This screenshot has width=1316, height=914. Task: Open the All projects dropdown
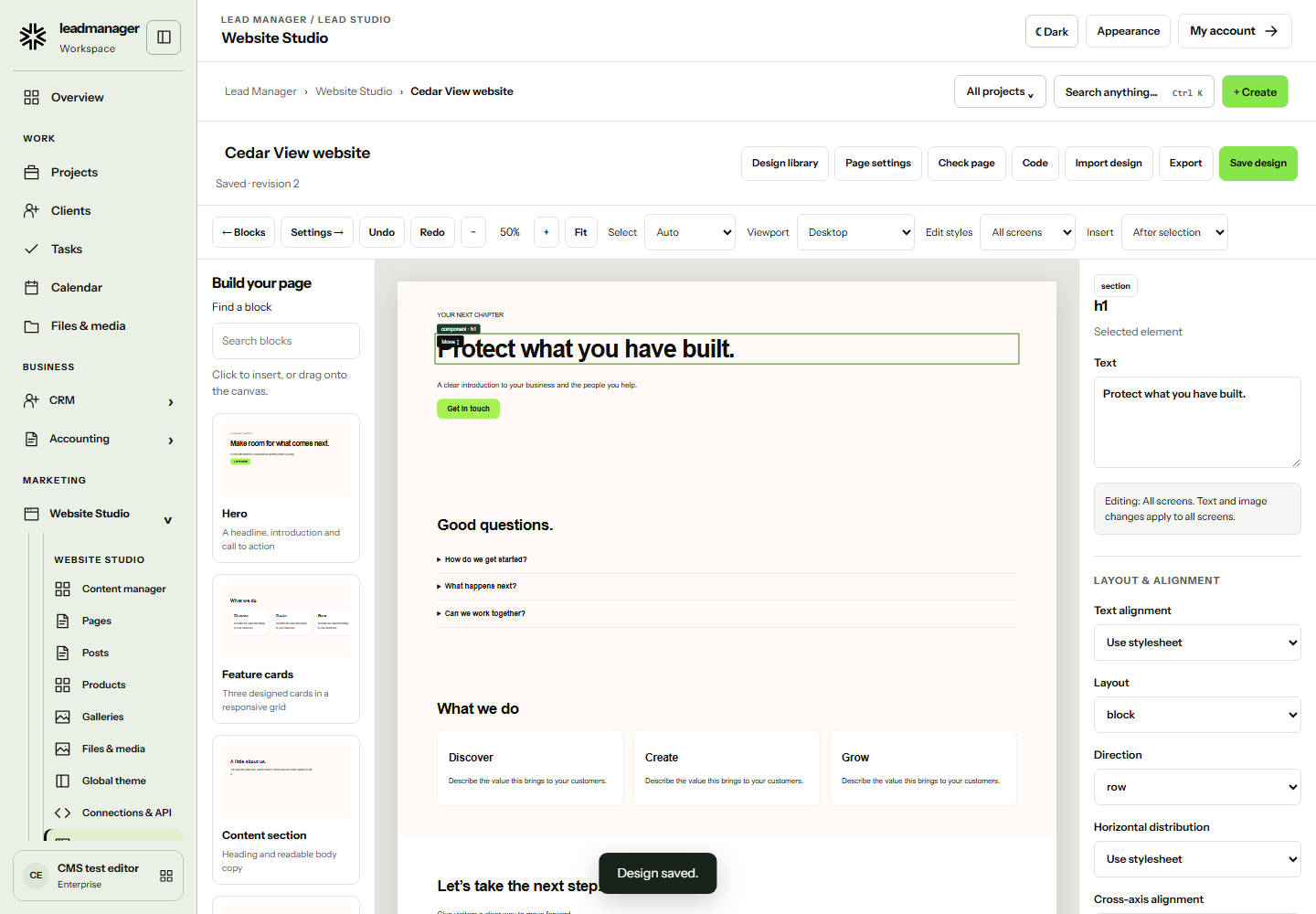pos(1000,91)
